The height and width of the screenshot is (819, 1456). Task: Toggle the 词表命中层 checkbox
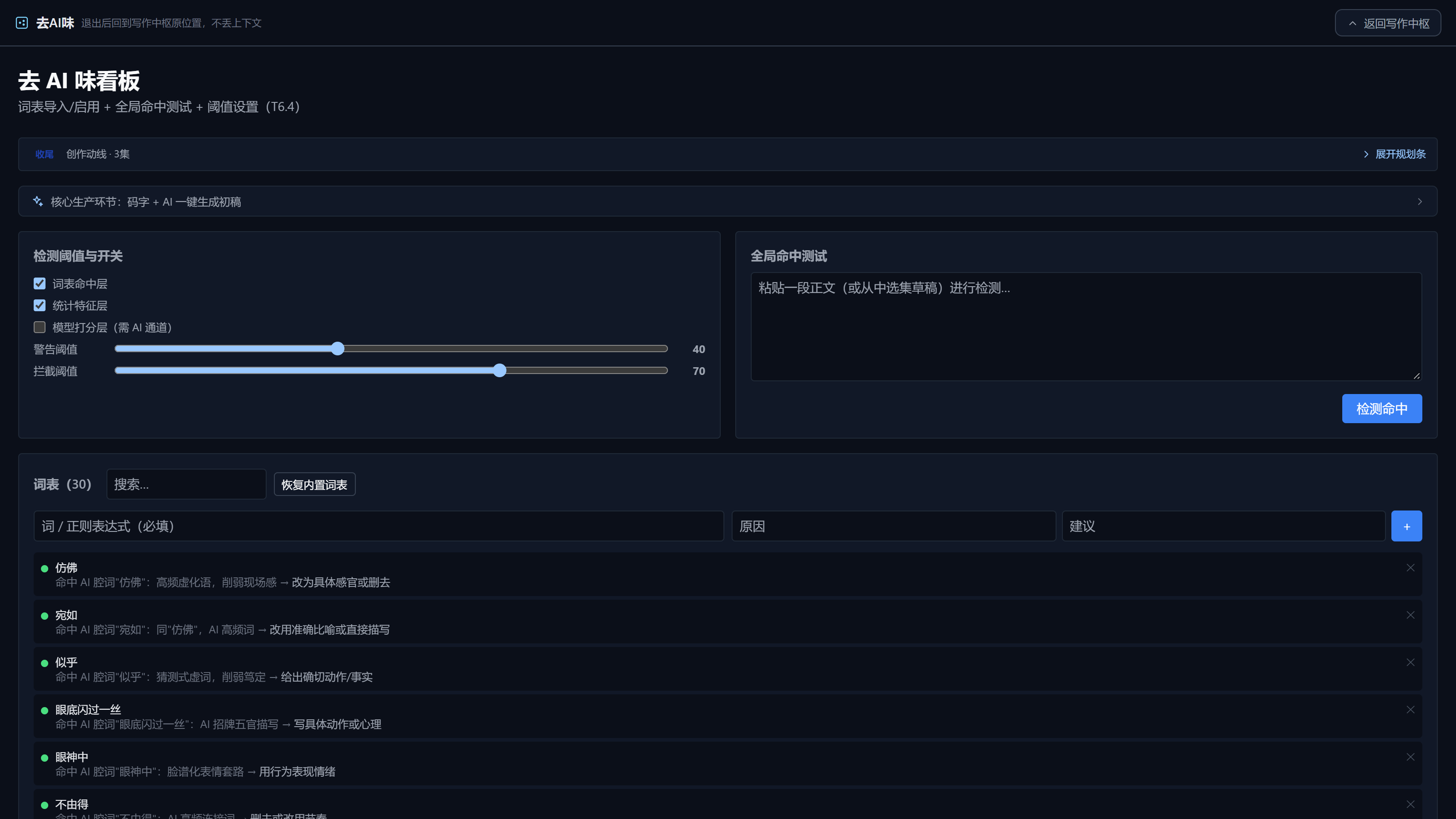40,284
